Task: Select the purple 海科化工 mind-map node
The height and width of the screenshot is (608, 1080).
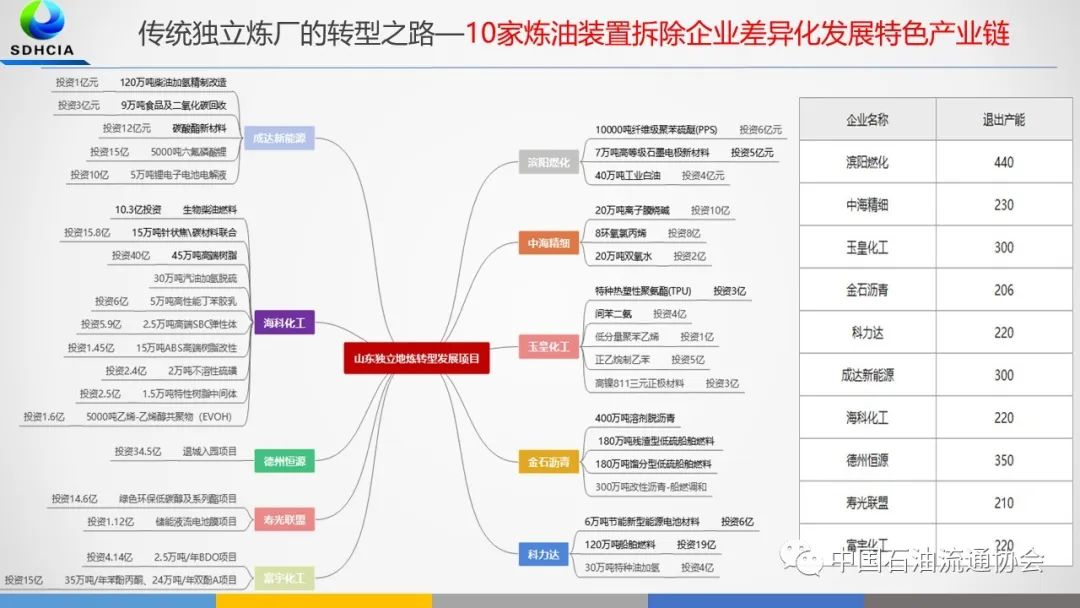Action: [284, 322]
